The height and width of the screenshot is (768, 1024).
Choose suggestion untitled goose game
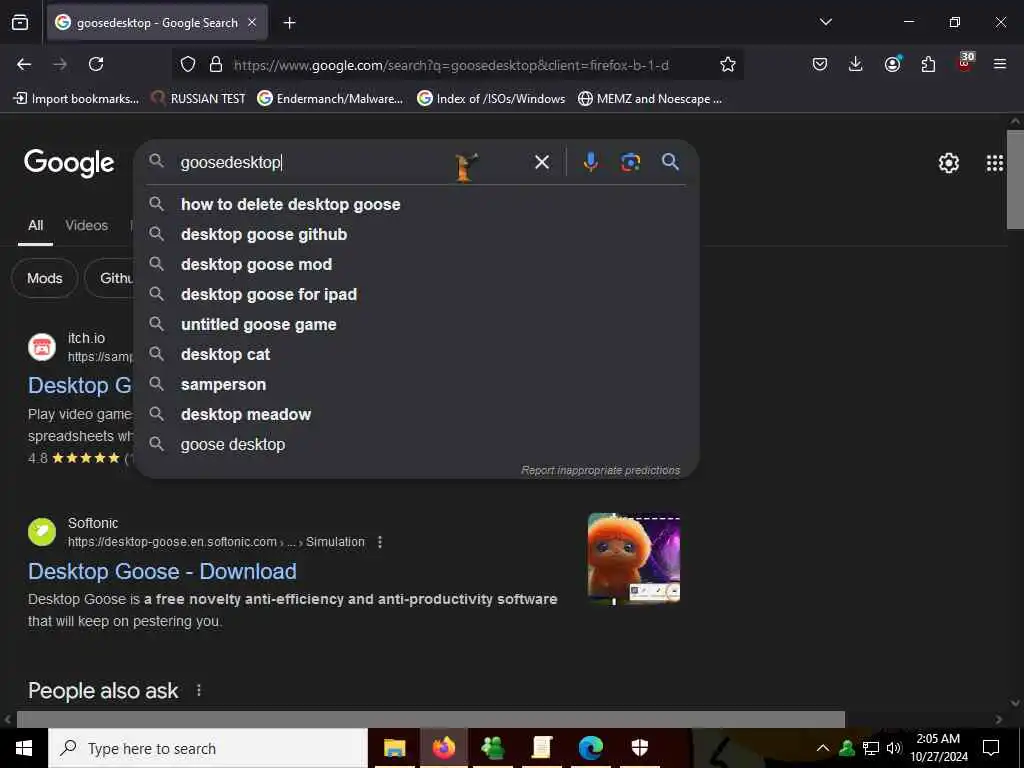(x=416, y=325)
